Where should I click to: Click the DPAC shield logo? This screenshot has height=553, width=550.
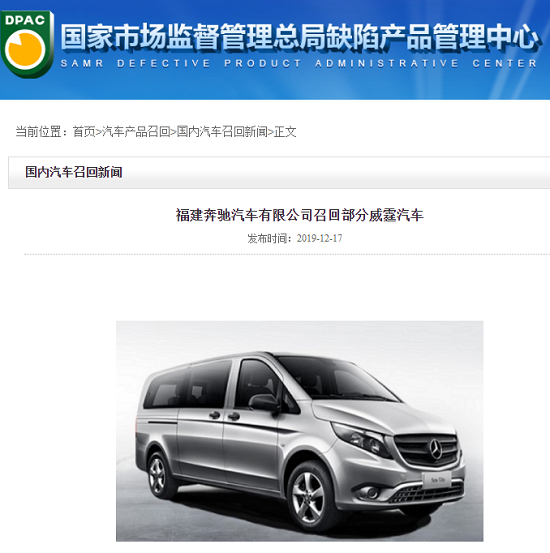[x=27, y=44]
